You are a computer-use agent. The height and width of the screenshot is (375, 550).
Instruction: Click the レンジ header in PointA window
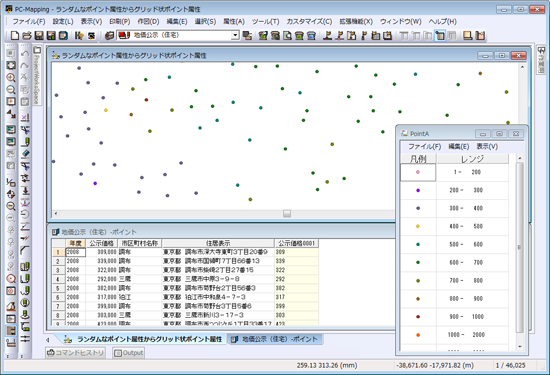pos(472,159)
